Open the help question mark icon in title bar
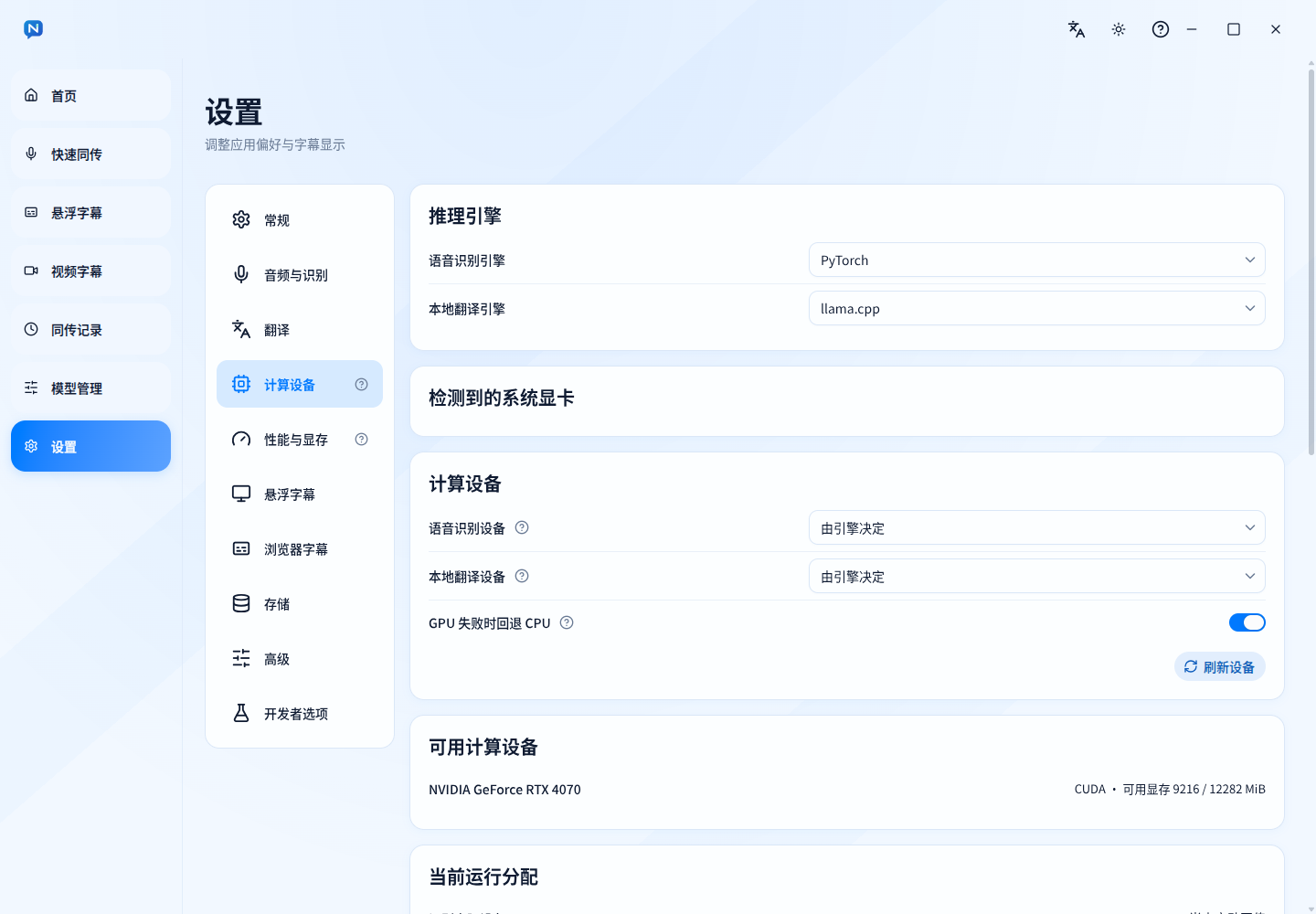 tap(1161, 29)
